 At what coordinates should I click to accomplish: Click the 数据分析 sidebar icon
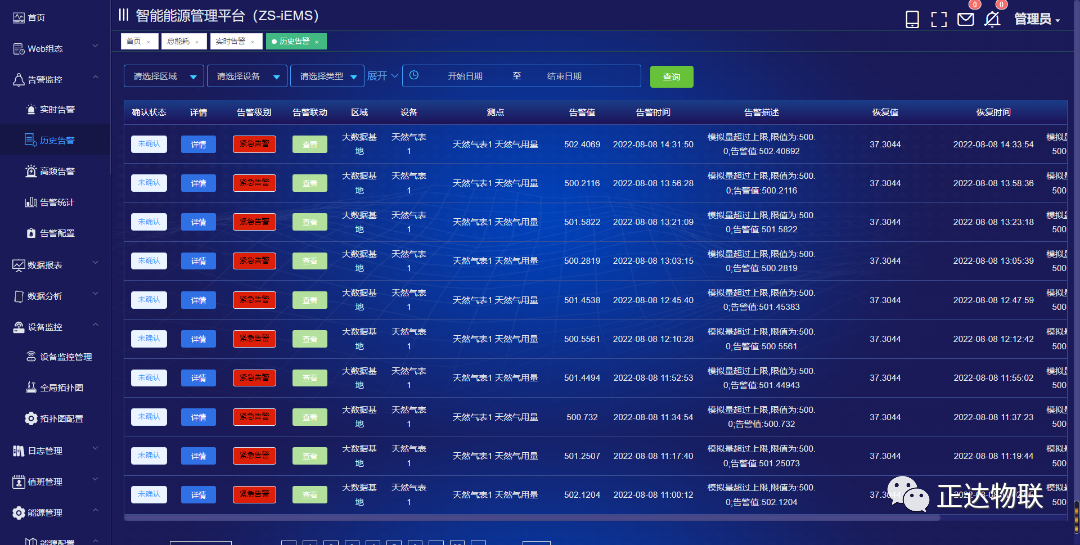click(19, 296)
